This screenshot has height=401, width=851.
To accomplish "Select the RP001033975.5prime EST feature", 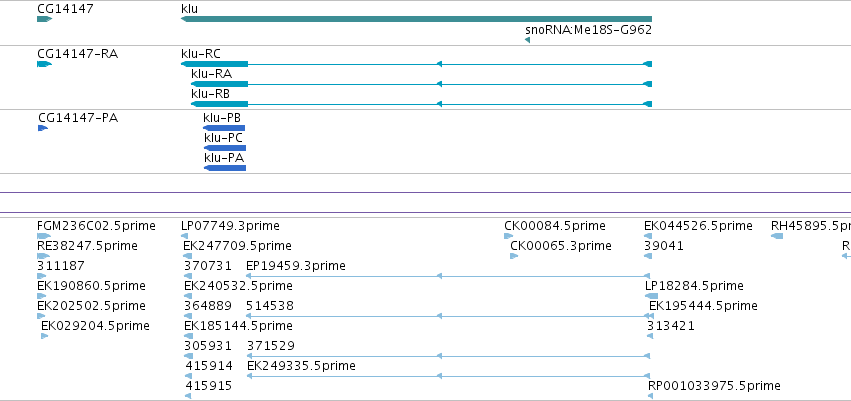I will 651,397.
